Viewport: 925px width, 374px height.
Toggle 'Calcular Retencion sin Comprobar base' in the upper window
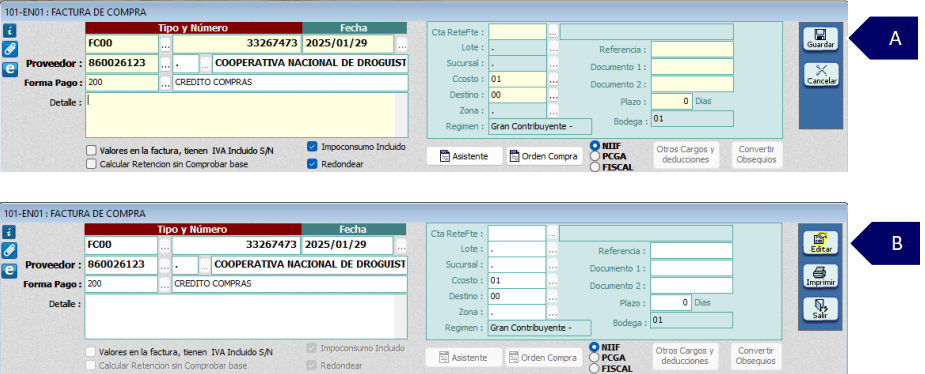pos(91,164)
